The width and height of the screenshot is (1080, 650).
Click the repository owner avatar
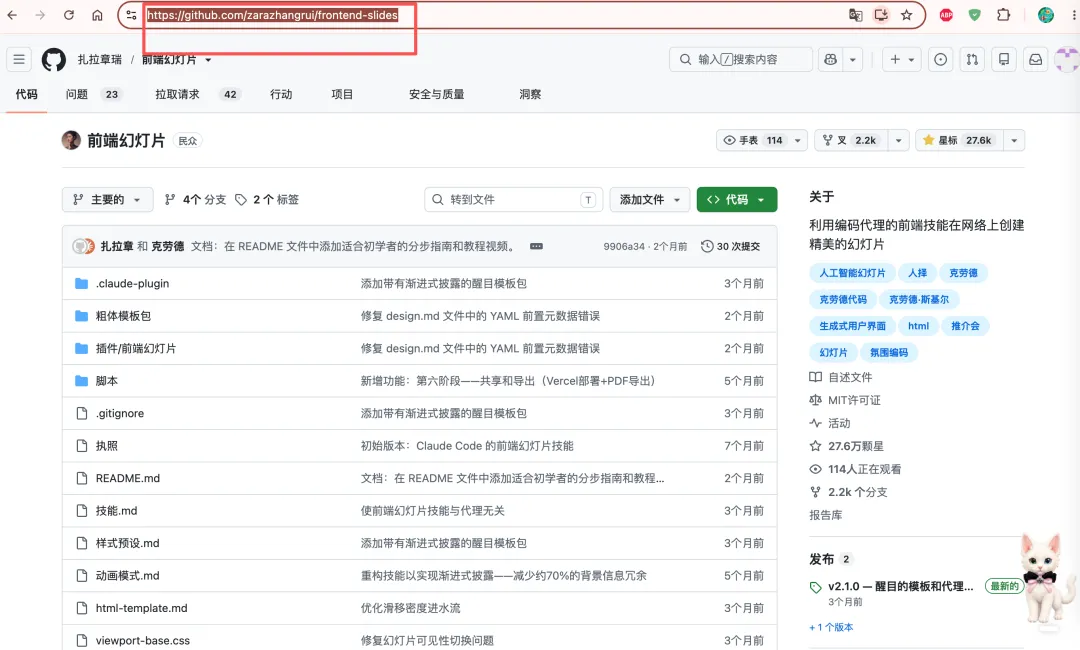(71, 140)
